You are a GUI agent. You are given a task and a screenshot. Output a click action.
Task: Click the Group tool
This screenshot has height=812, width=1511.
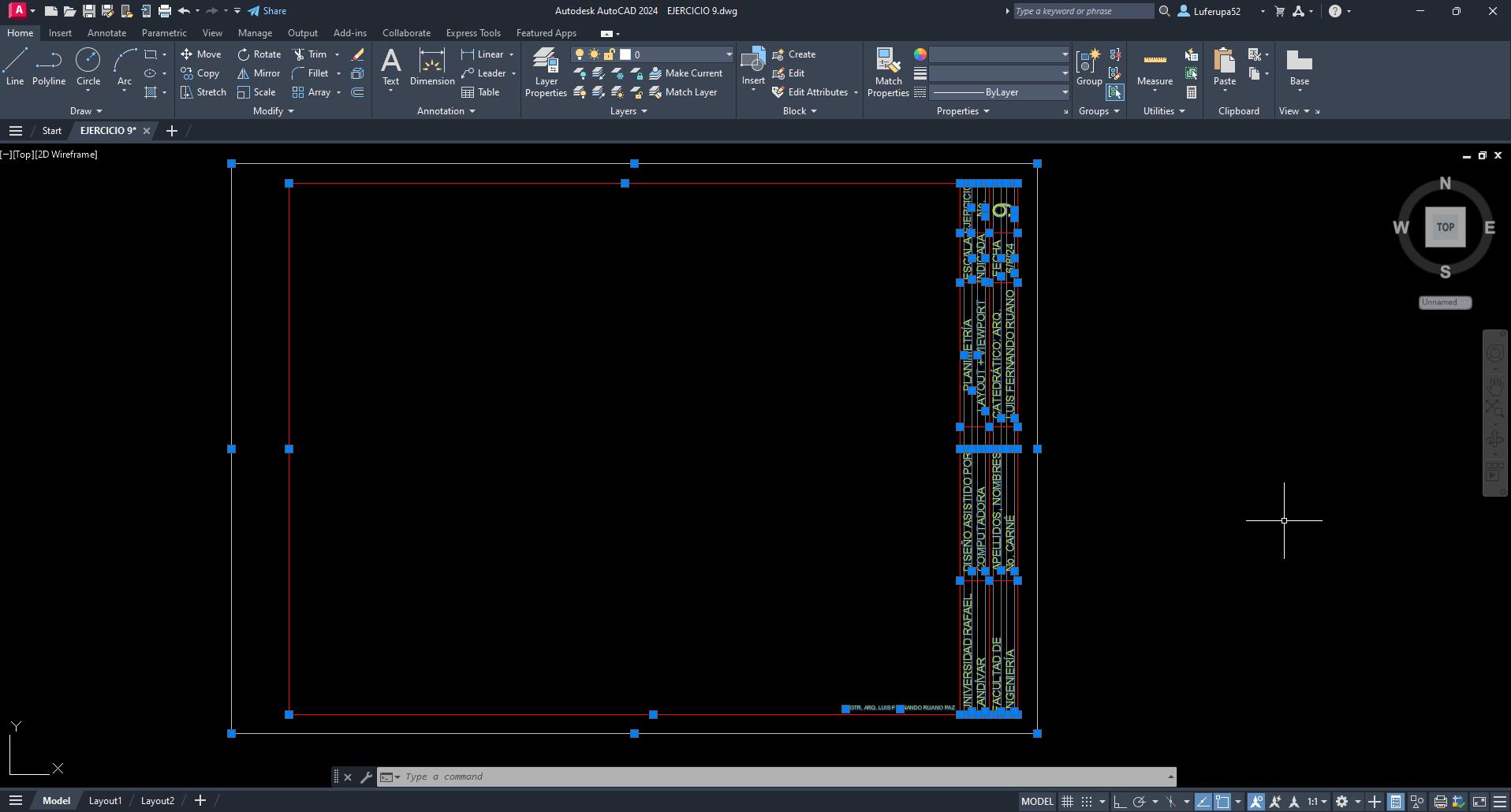click(1089, 67)
